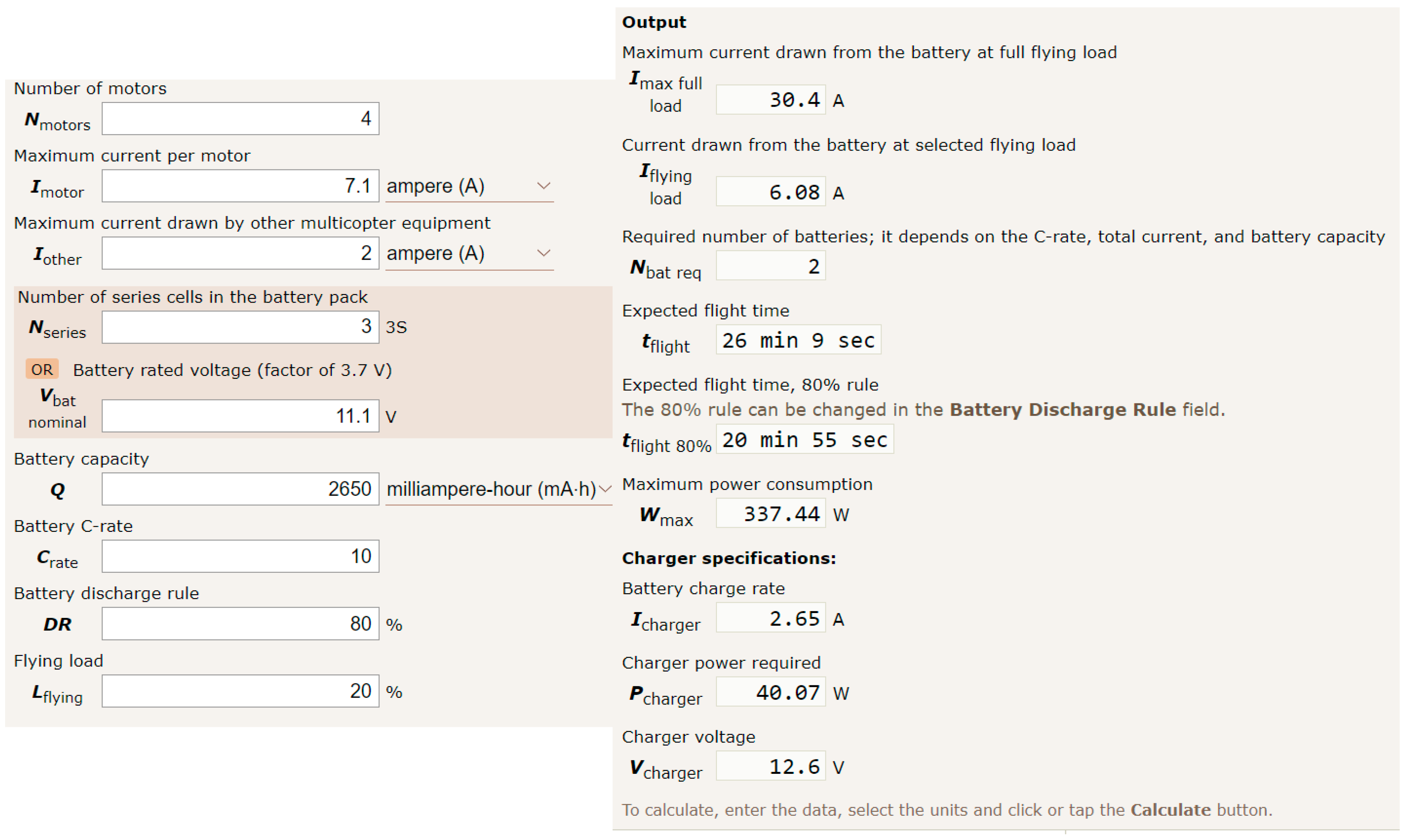This screenshot has height=840, width=1408.
Task: Click the 80% rule flight time output
Action: (x=805, y=440)
